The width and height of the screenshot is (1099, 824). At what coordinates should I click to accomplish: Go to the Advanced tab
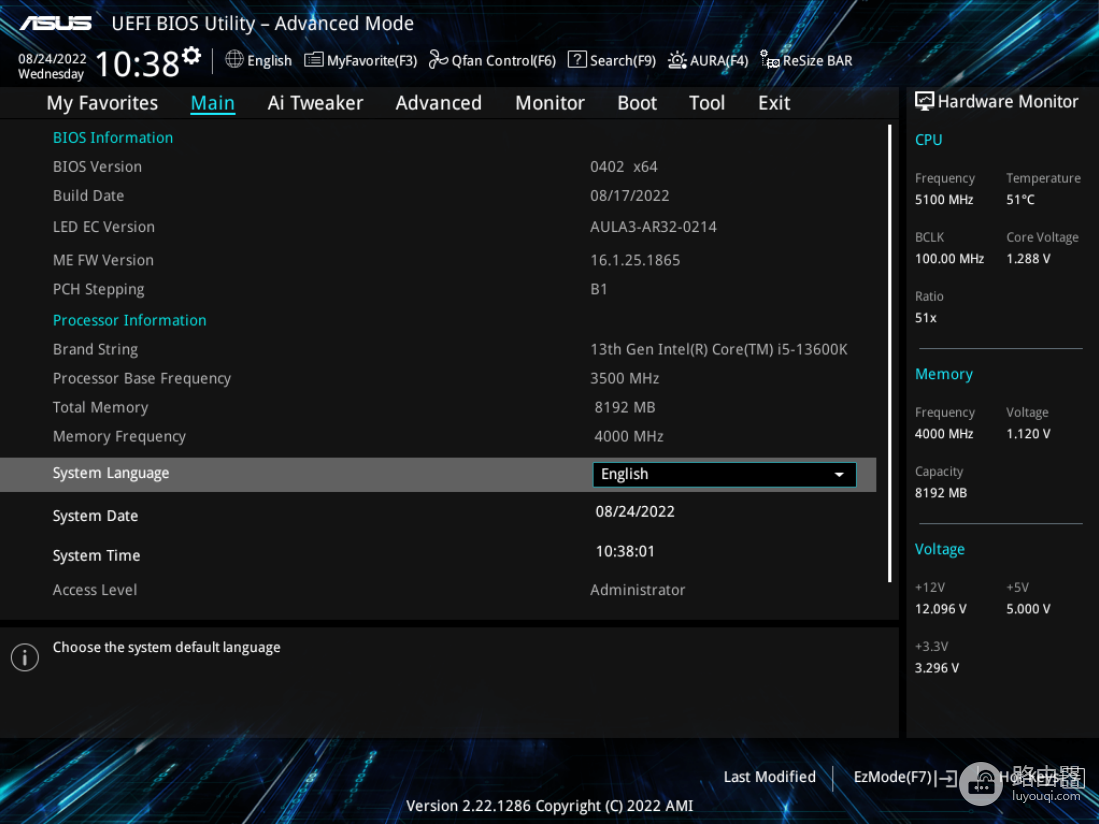click(439, 103)
